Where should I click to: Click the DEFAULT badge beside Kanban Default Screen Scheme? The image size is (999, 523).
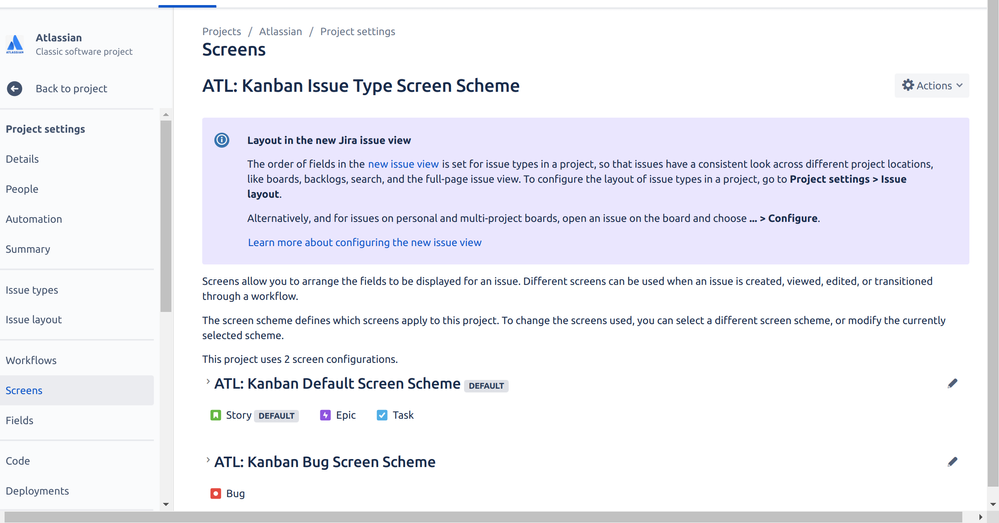coord(486,385)
